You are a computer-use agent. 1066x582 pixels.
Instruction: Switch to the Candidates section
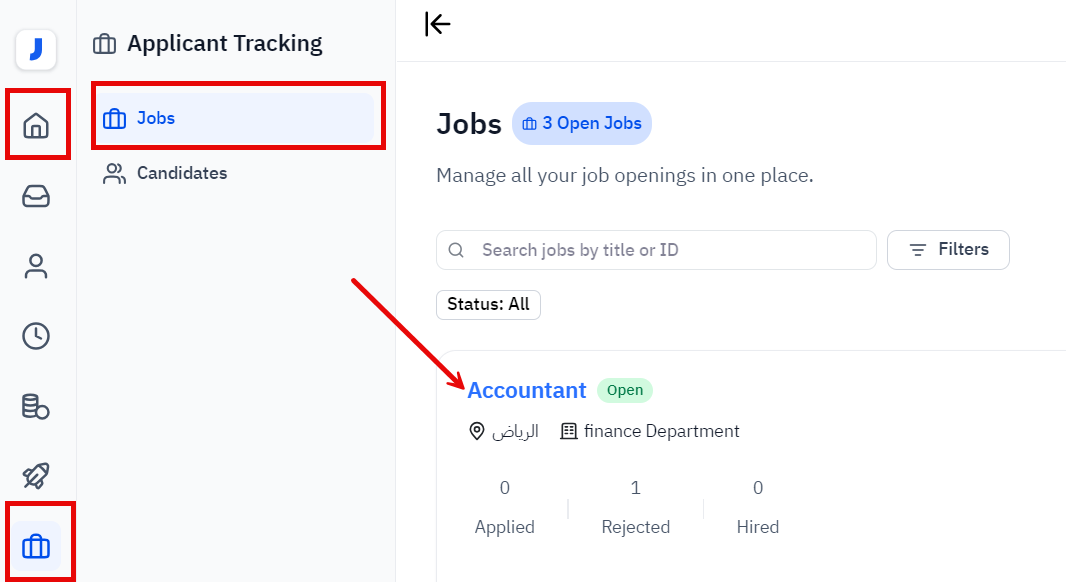[x=180, y=173]
